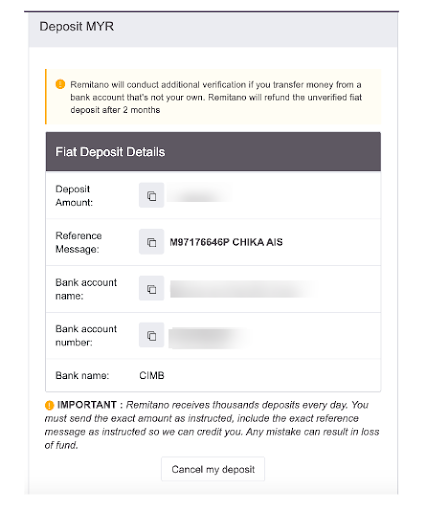Cancel my deposit

click(213, 469)
